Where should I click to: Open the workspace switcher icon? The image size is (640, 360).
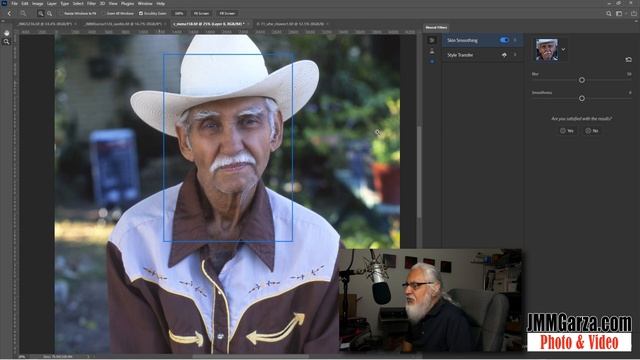coord(619,13)
